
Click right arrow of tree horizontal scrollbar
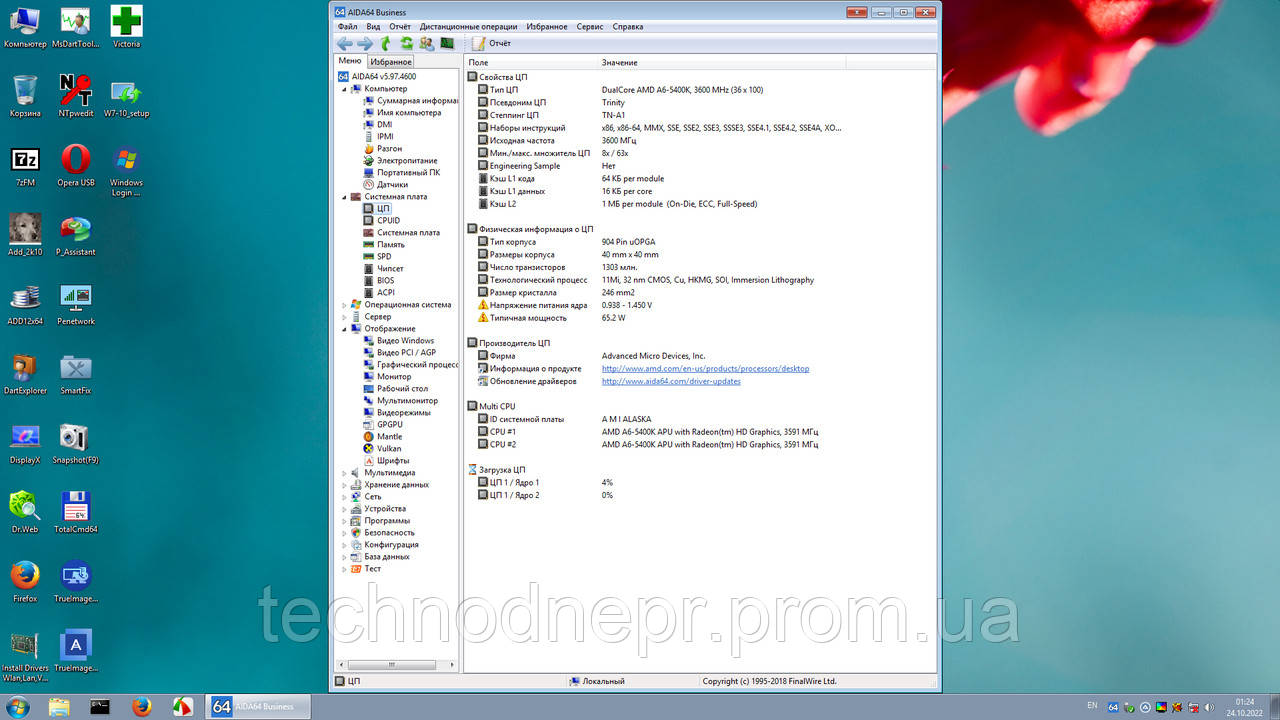tap(454, 664)
